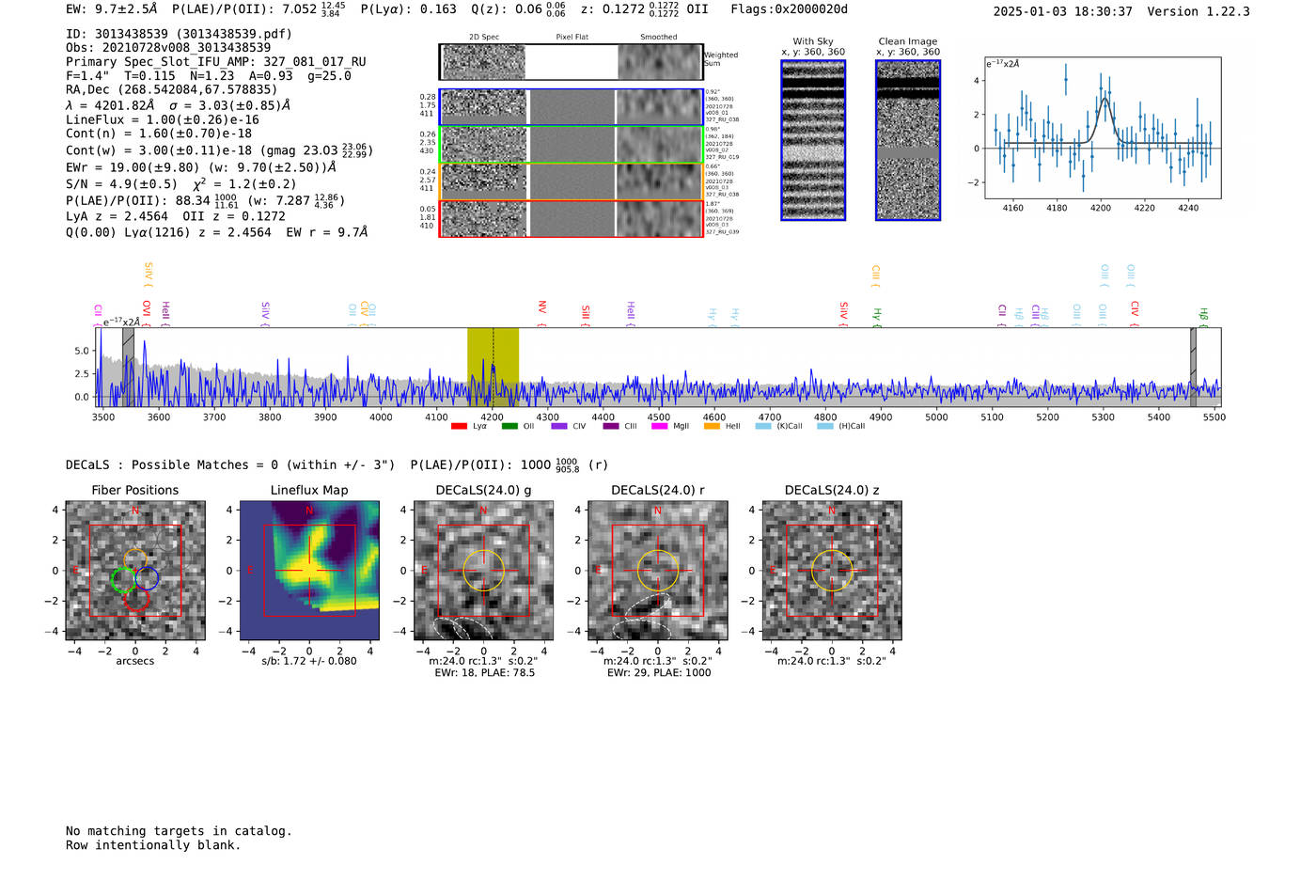Click the hatched gray band near 5460Å
The image size is (1316, 896).
click(x=1194, y=367)
